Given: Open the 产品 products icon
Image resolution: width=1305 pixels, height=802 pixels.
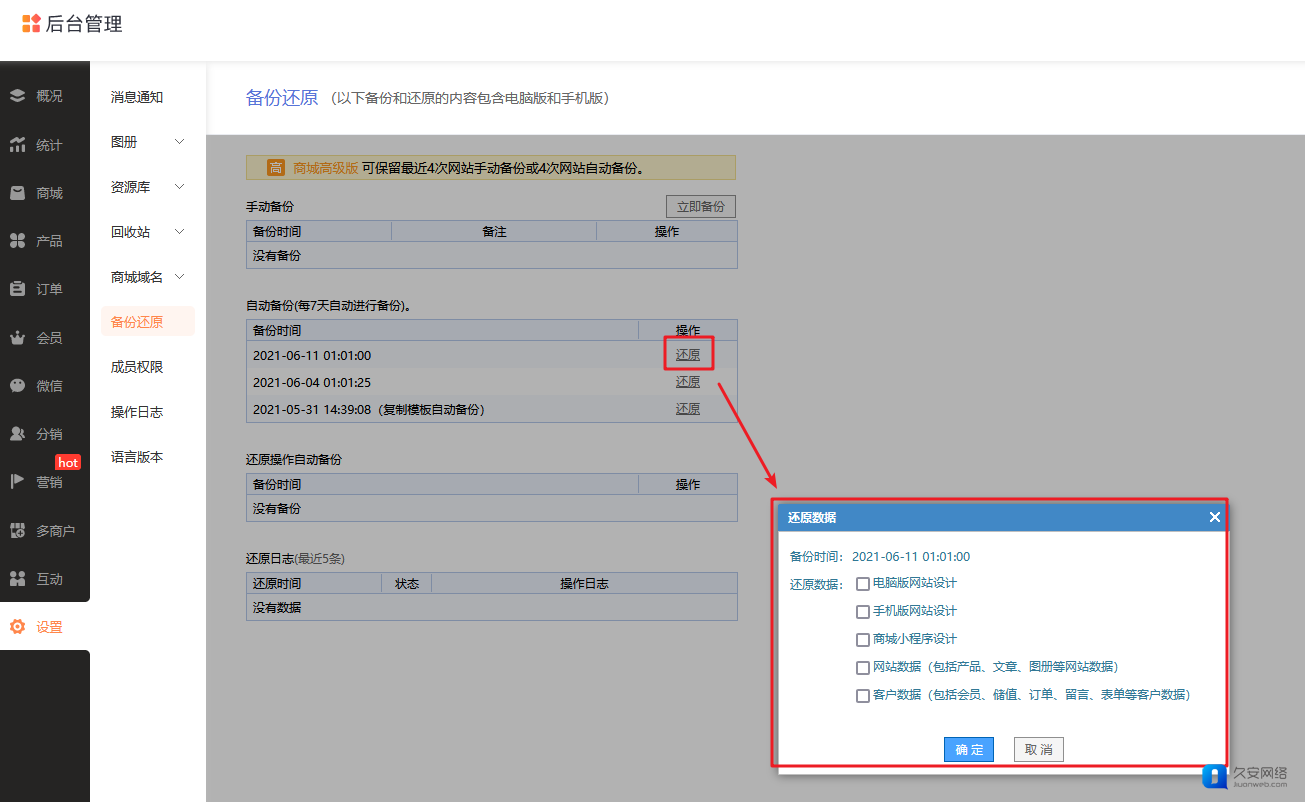Looking at the screenshot, I should (x=17, y=241).
